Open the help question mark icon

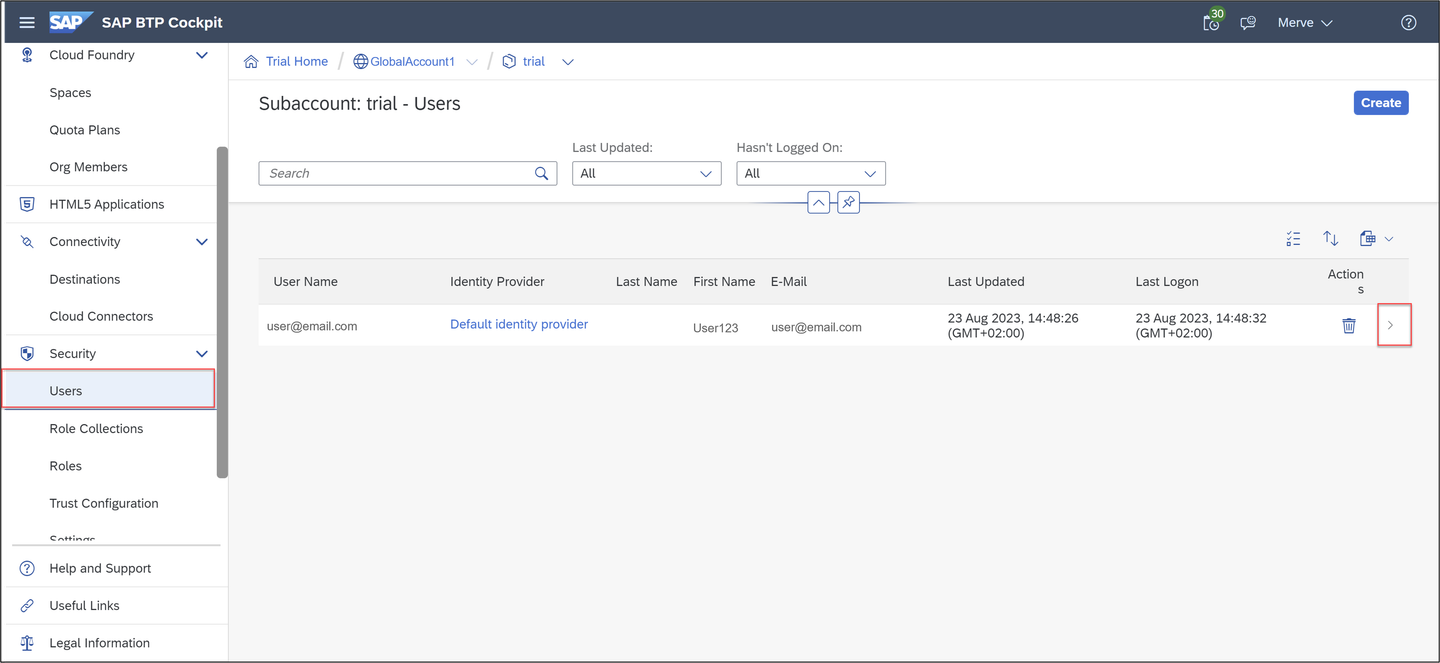(1408, 22)
